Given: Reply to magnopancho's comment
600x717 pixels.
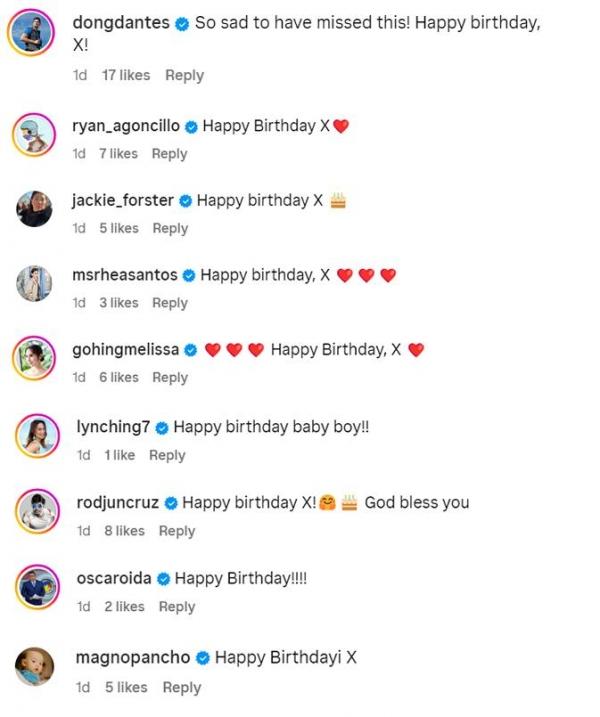Looking at the screenshot, I should tap(182, 687).
